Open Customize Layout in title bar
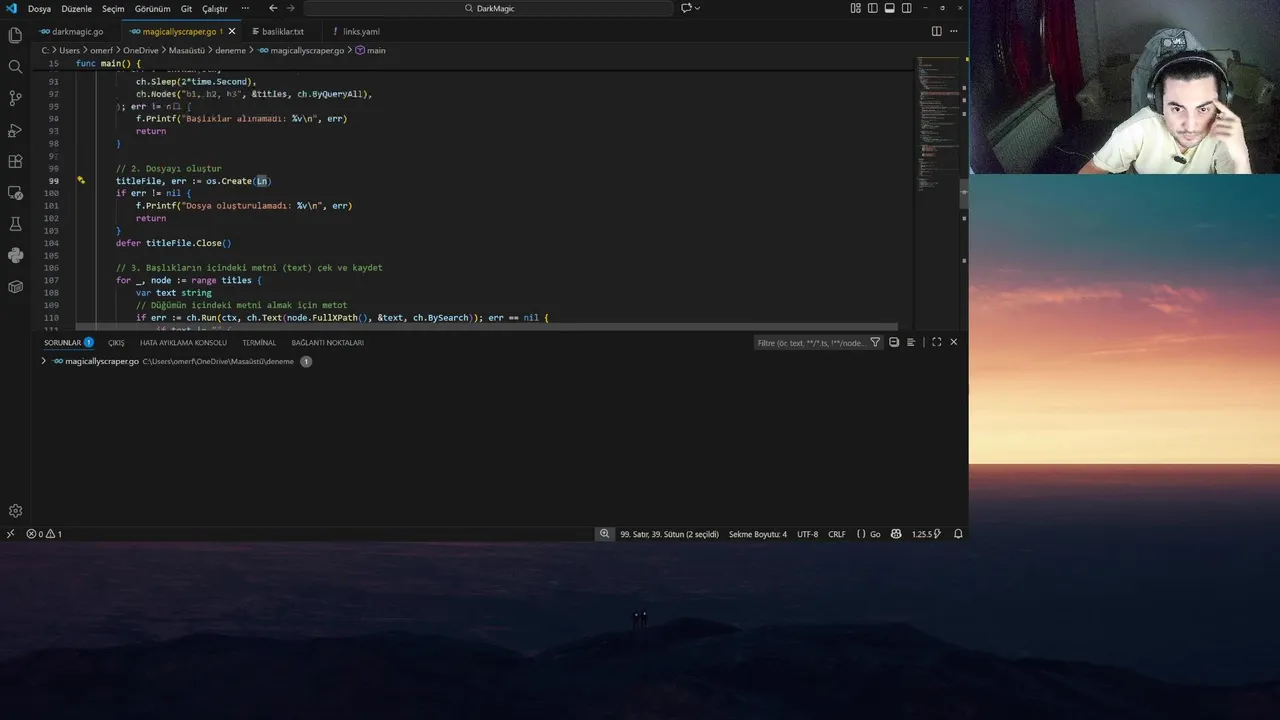The image size is (1280, 720). 856,8
